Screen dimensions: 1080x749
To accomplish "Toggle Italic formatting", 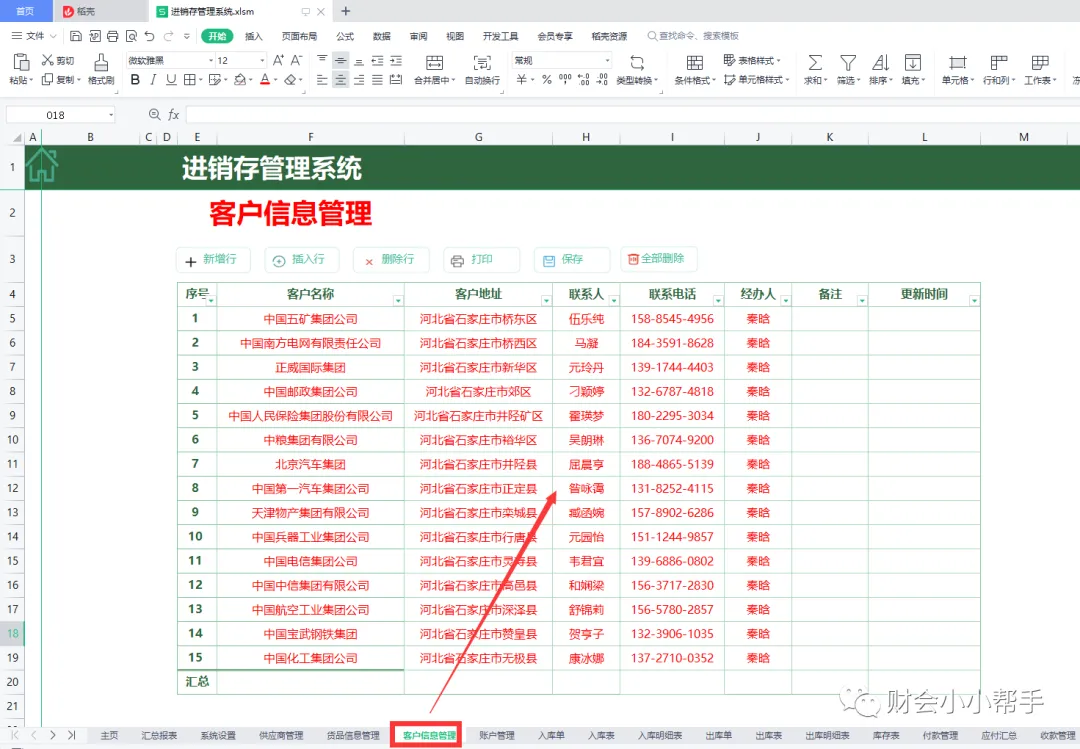I will (x=153, y=80).
